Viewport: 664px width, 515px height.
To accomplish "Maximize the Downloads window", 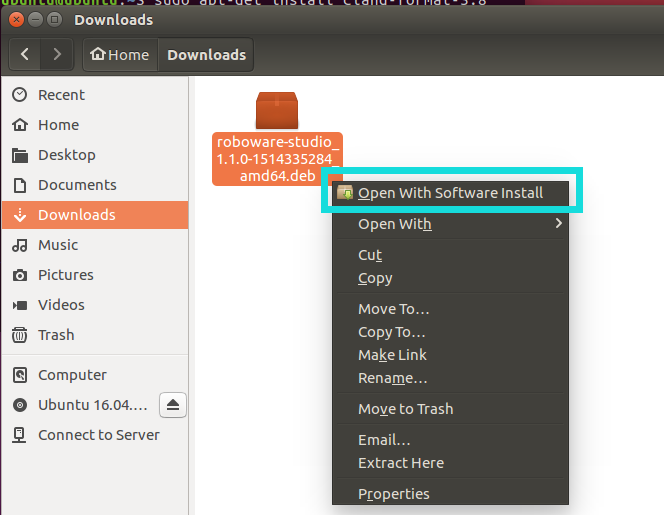I will coord(55,19).
